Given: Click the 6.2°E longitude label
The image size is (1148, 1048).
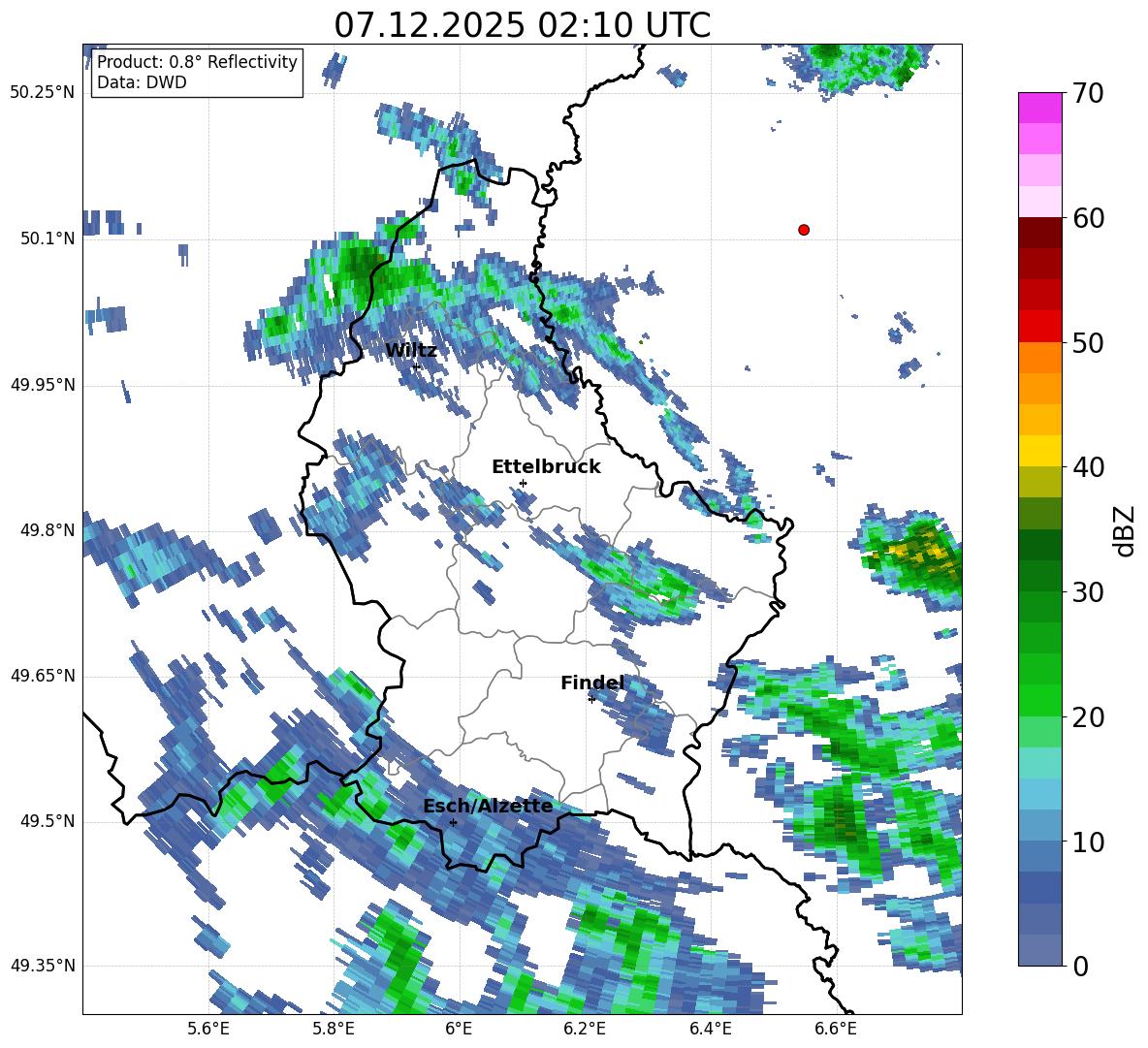Looking at the screenshot, I should click(585, 1029).
